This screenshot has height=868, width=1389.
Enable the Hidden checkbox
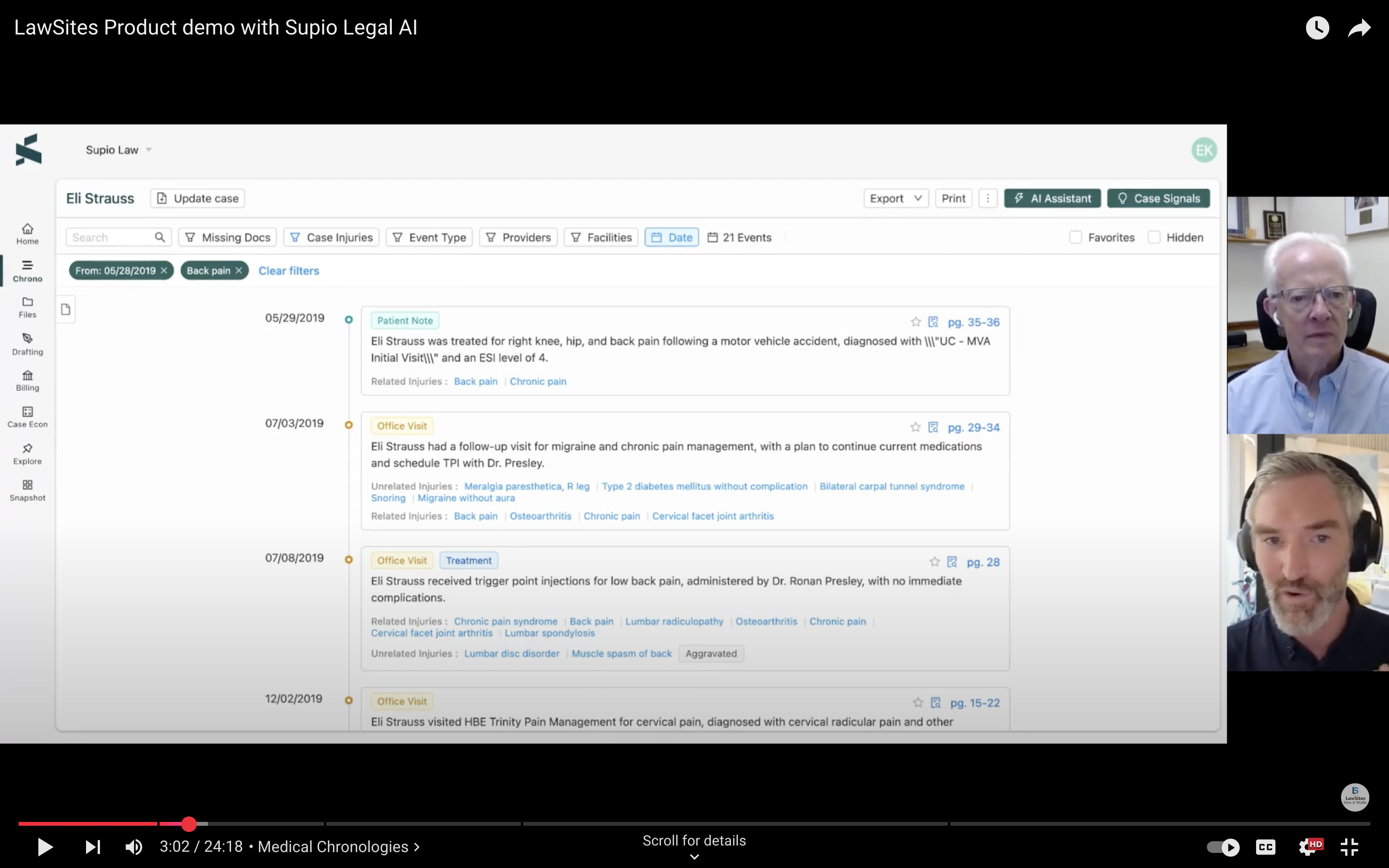click(x=1154, y=237)
